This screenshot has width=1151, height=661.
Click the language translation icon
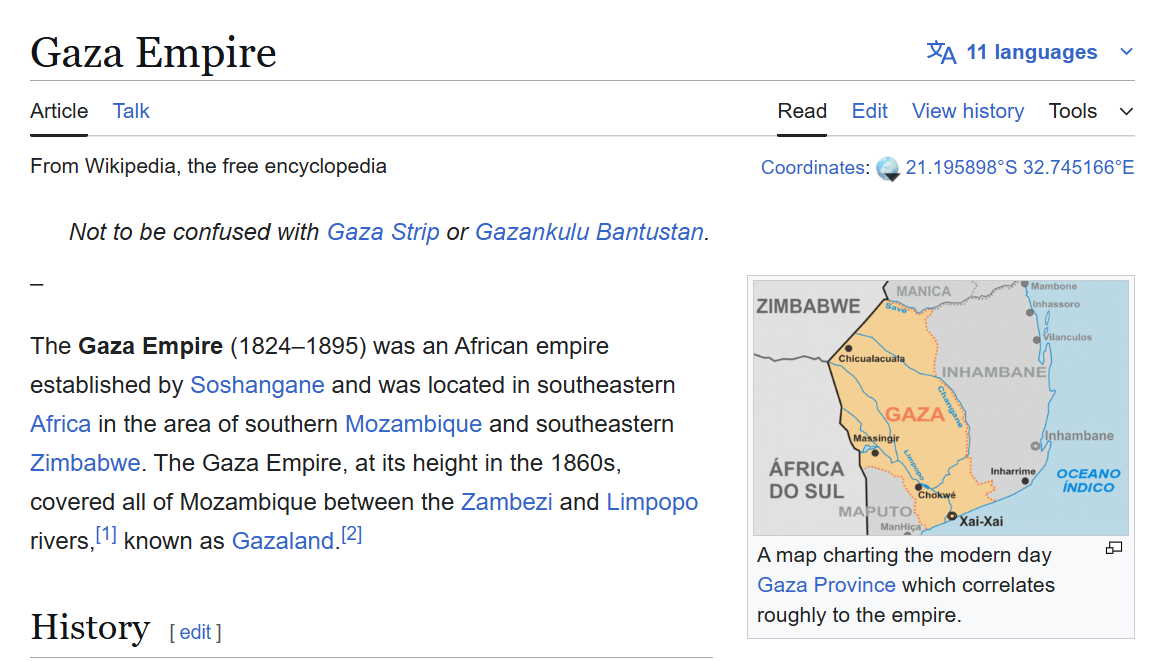coord(940,52)
